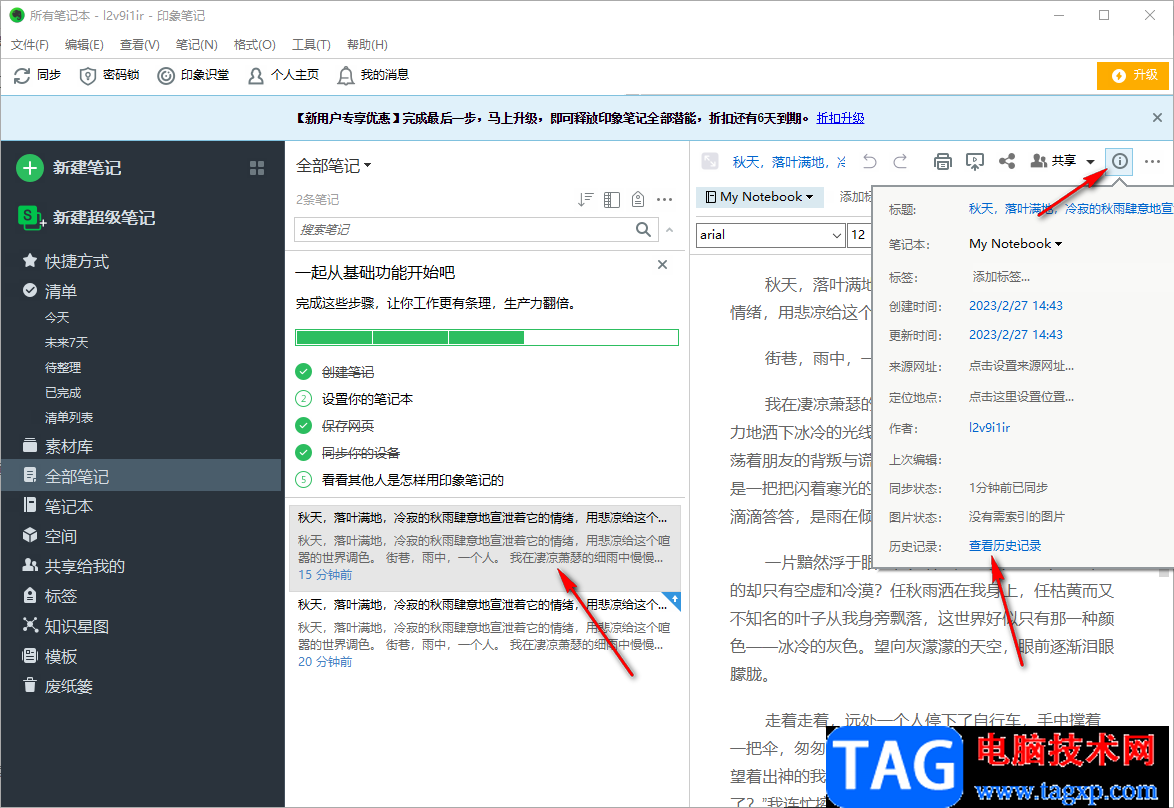Select Today under the checklist
Image resolution: width=1174 pixels, height=808 pixels.
[57, 318]
